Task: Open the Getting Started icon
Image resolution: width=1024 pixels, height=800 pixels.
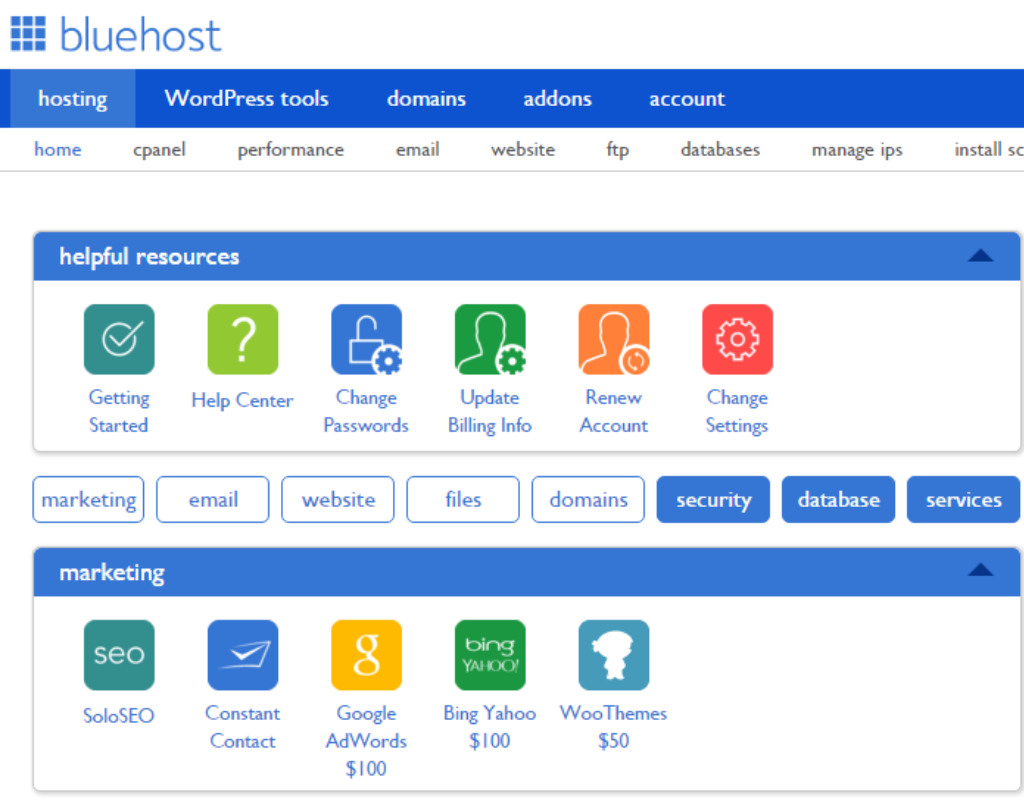Action: pyautogui.click(x=119, y=339)
